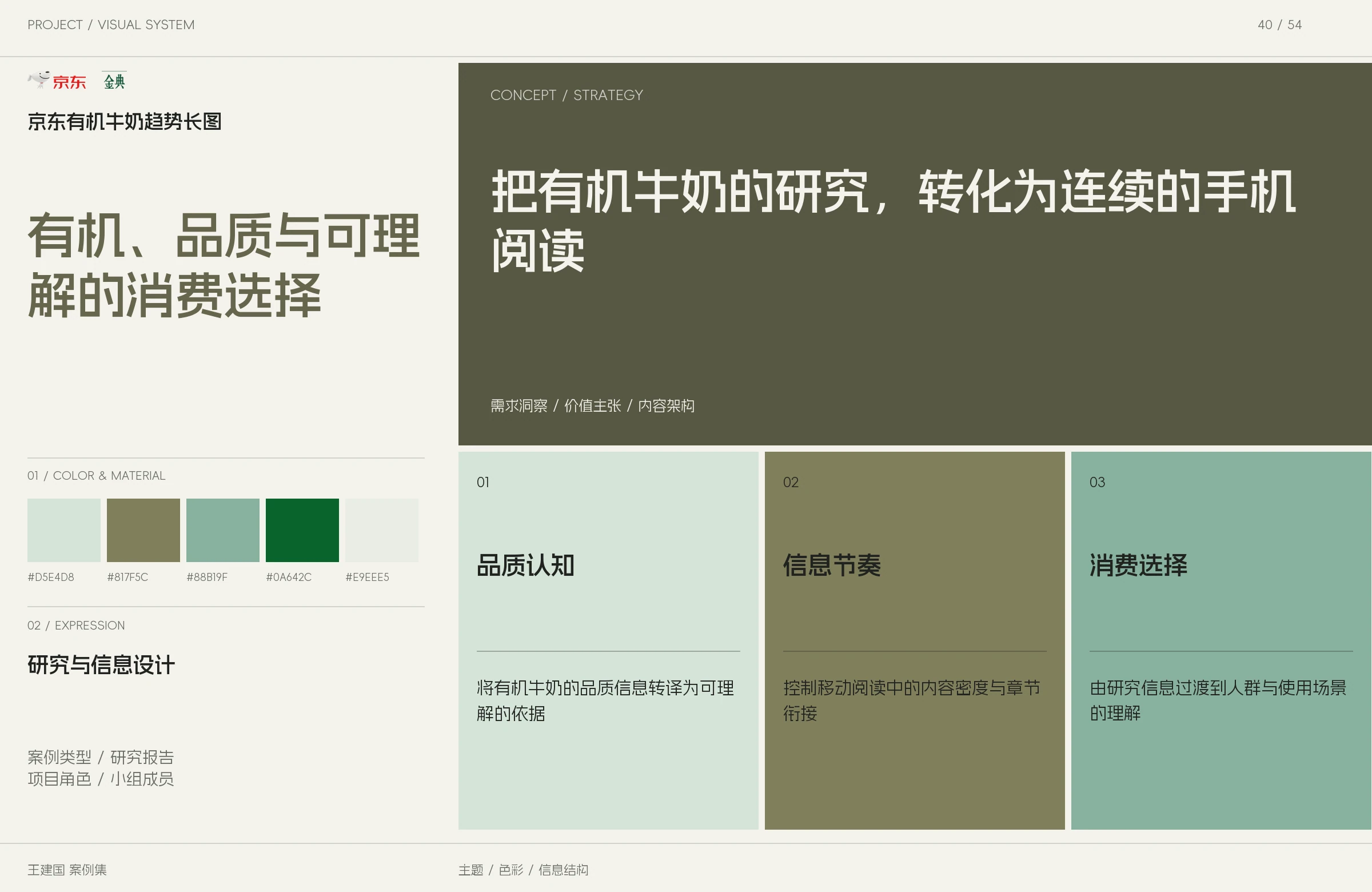Click the footer text 主题 / 色彩 / 信息结构
This screenshot has height=892, width=1372.
(x=524, y=870)
